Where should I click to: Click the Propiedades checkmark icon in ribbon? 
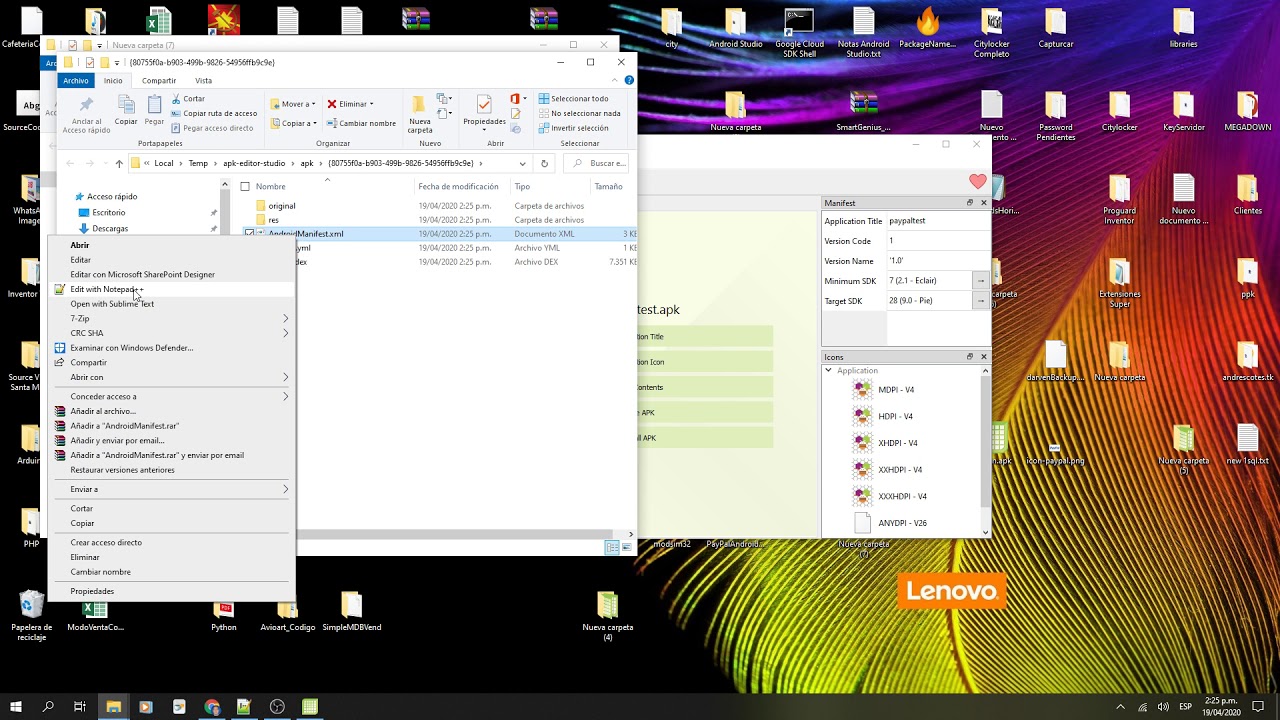(x=484, y=106)
